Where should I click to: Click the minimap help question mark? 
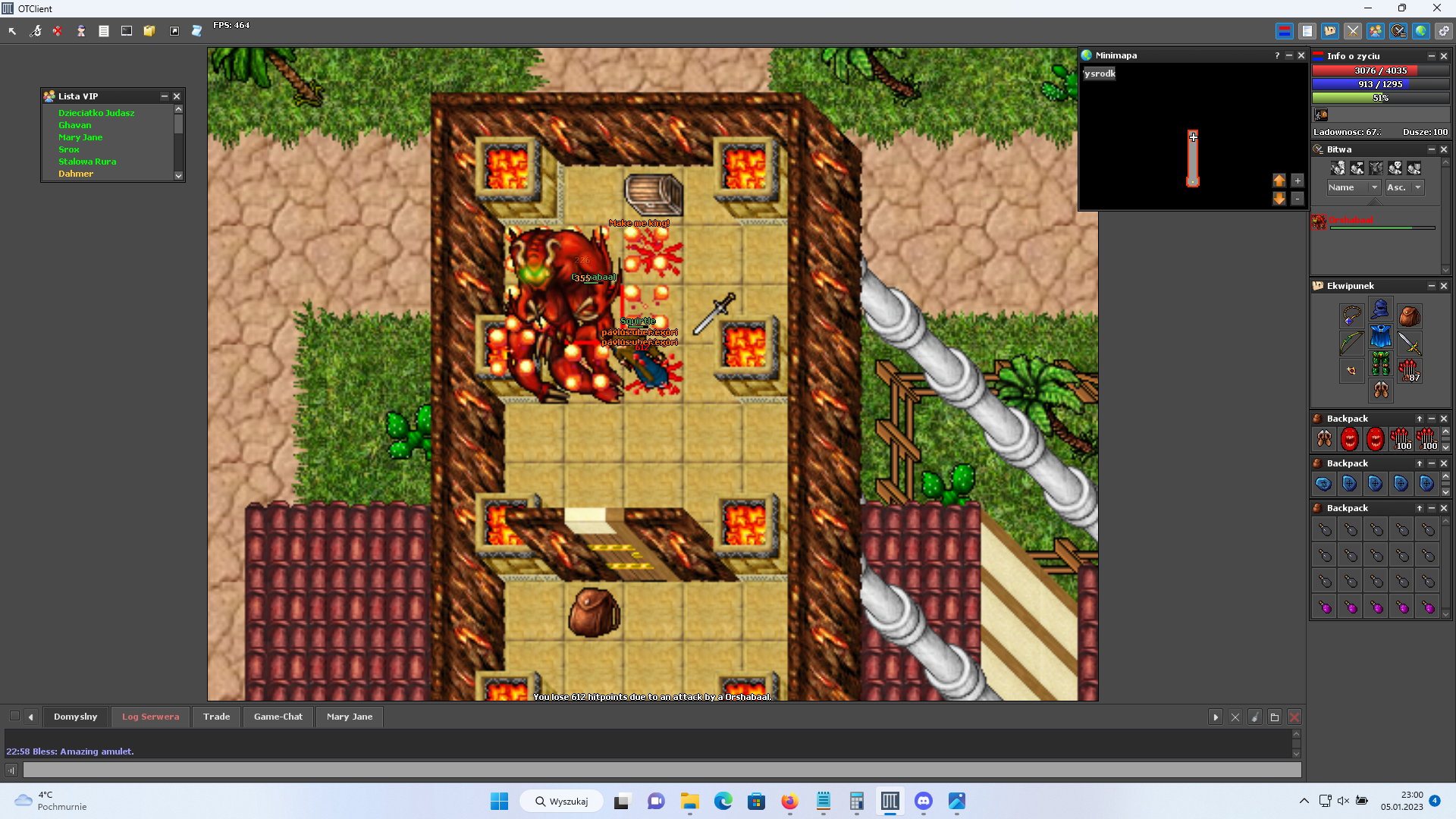pos(1277,55)
